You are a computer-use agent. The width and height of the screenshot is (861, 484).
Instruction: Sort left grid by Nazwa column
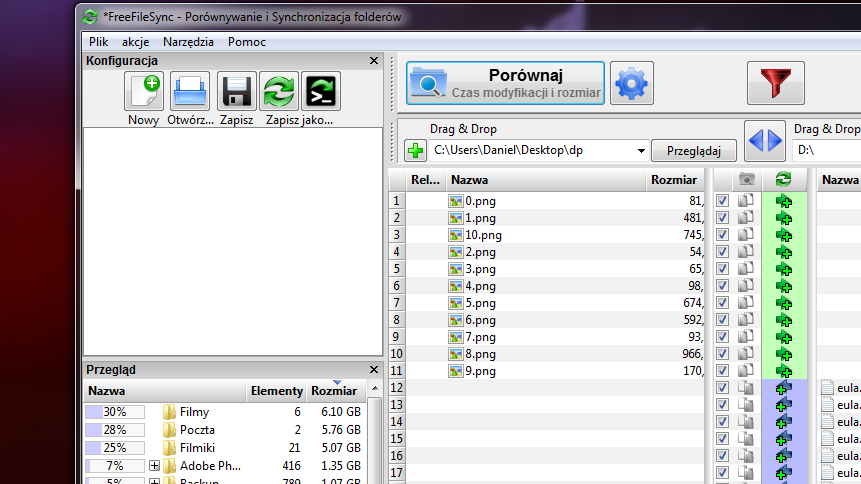[x=546, y=180]
